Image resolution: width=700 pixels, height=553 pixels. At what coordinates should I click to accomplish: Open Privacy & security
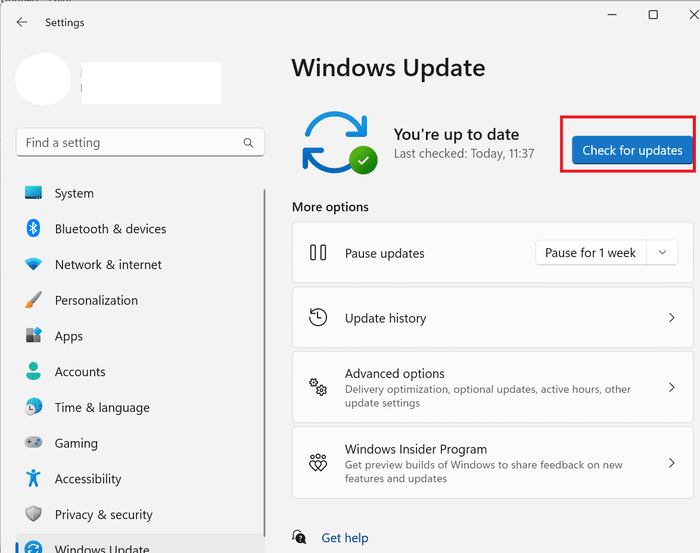140,515
